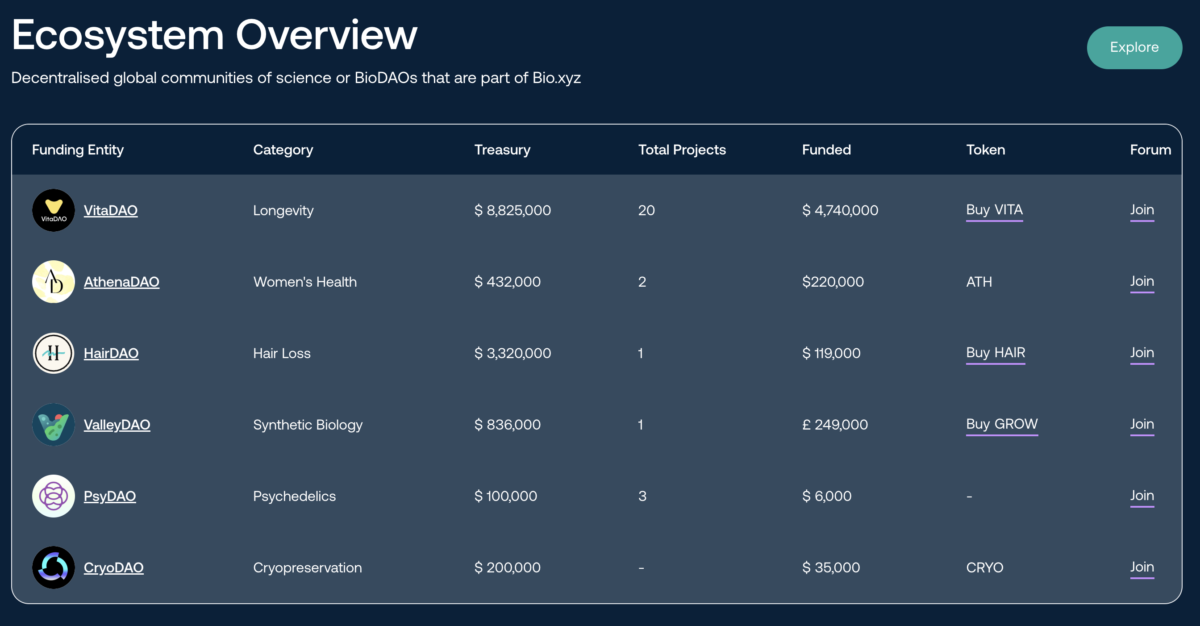Join the VitaDAO forum

pyautogui.click(x=1142, y=210)
